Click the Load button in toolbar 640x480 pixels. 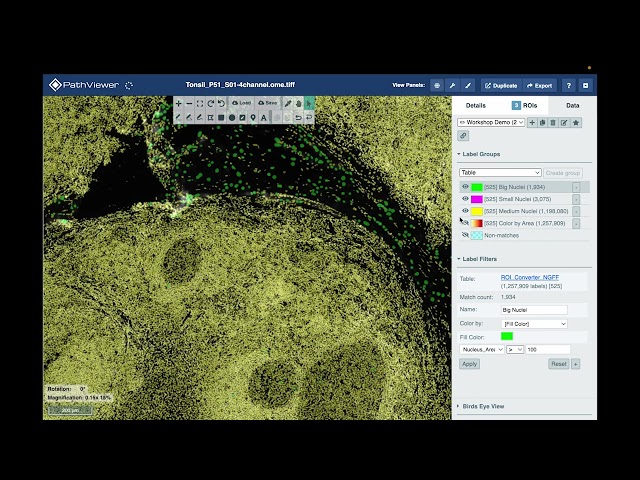(x=242, y=103)
